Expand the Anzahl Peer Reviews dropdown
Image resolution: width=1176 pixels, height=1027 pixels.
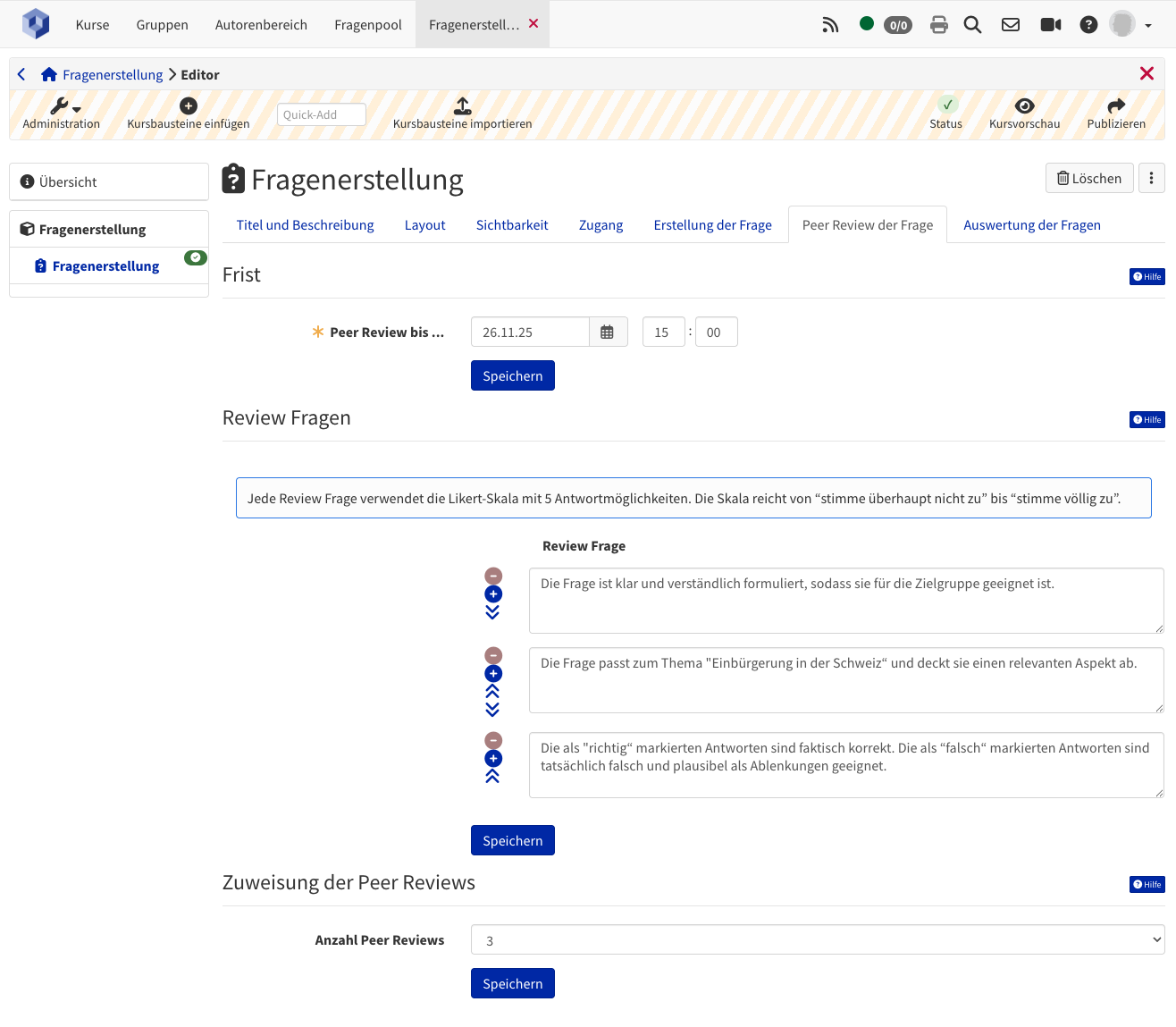coord(817,939)
